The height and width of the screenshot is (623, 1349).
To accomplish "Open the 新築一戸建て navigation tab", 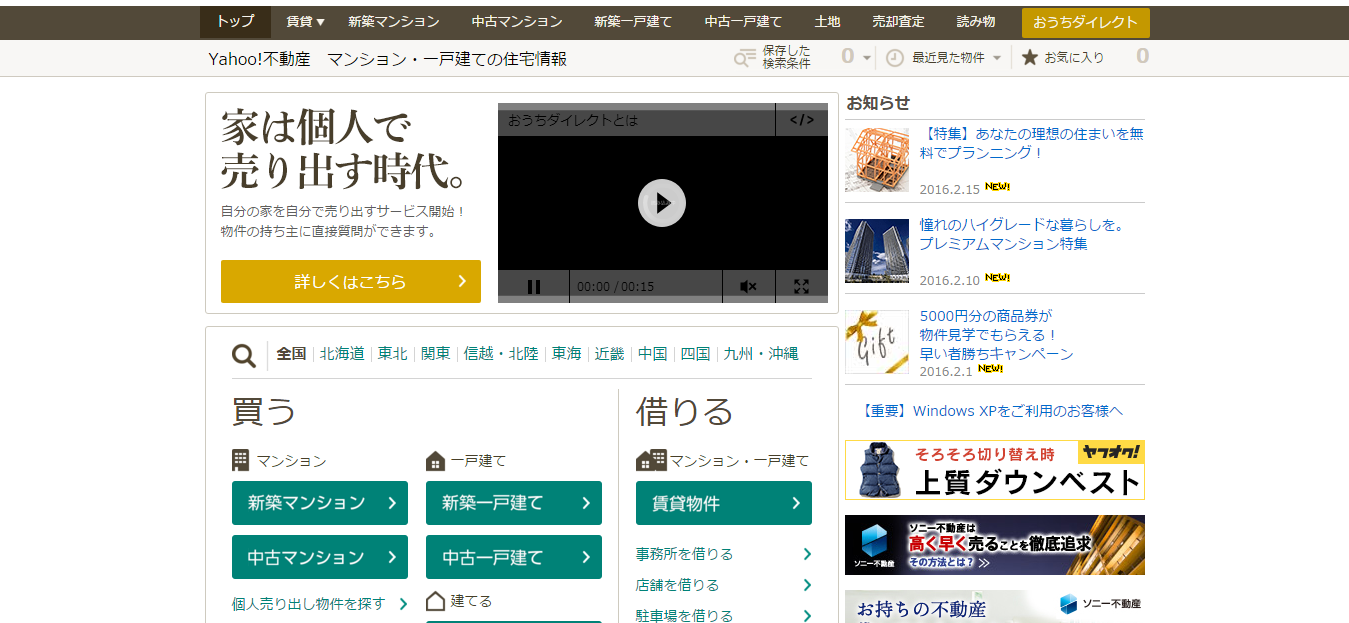I will click(x=633, y=21).
